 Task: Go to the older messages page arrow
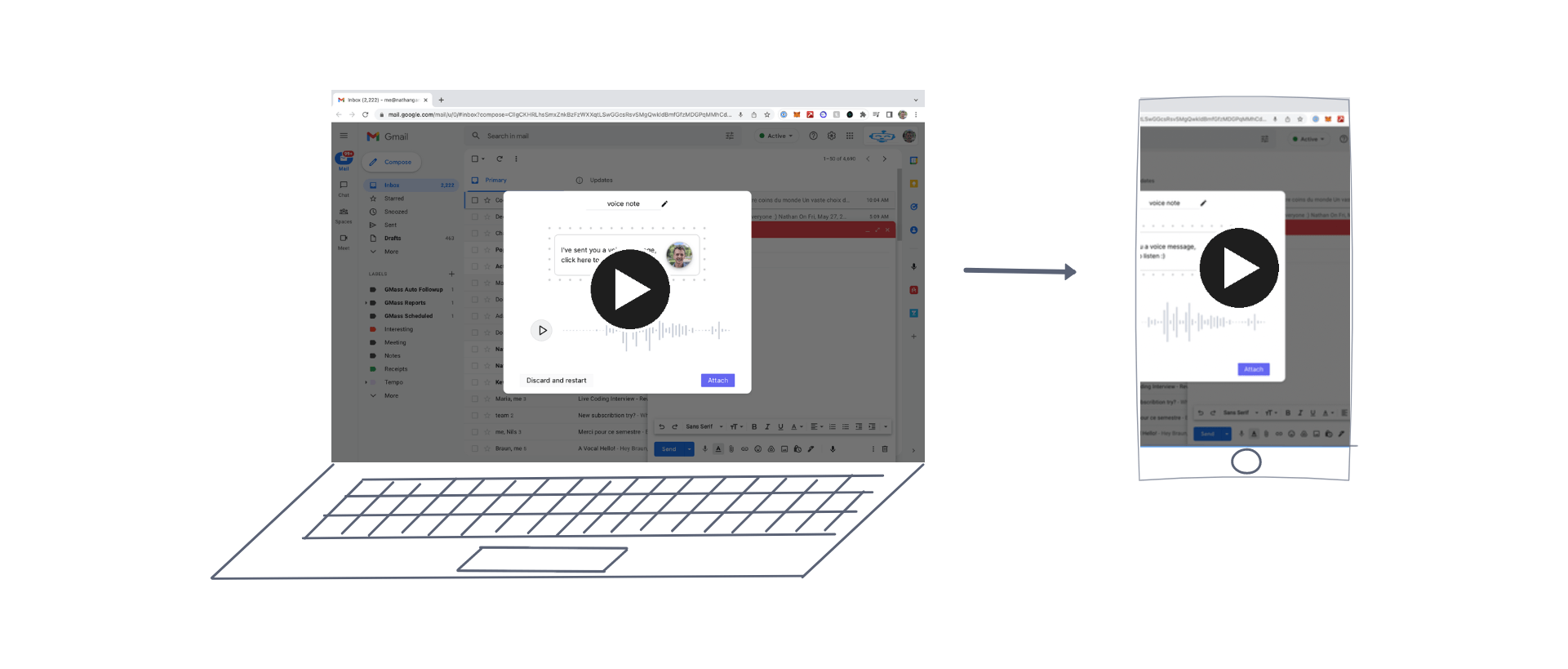point(884,158)
